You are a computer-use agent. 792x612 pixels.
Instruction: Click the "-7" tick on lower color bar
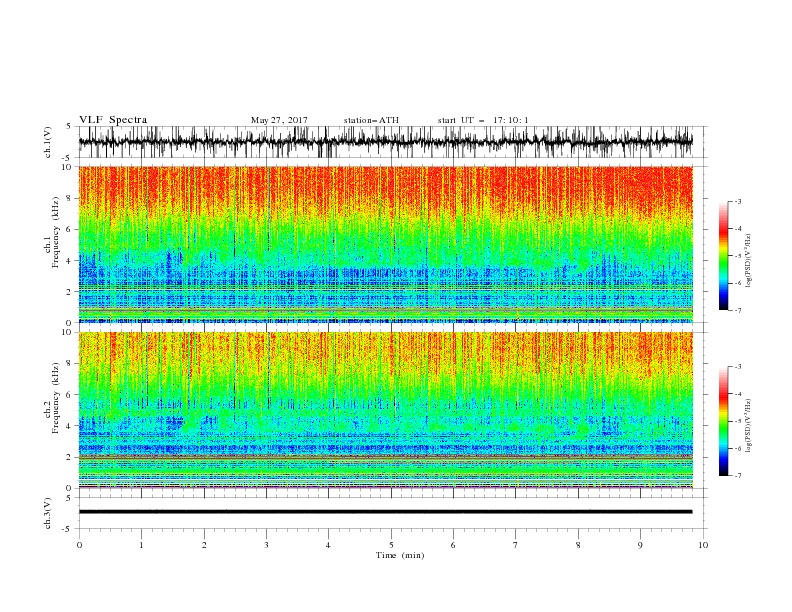[x=737, y=476]
